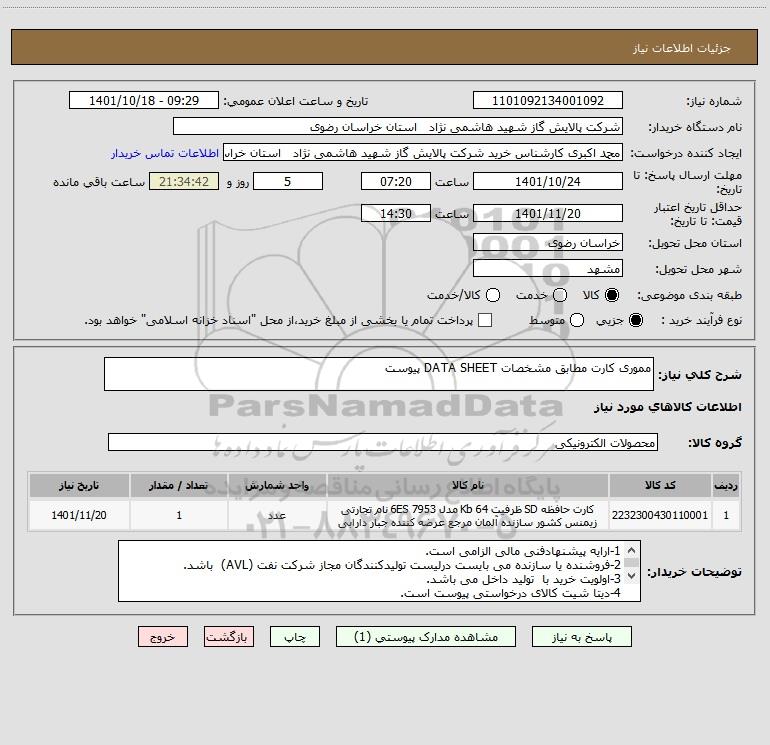Click the buyer organization name field

398,127
